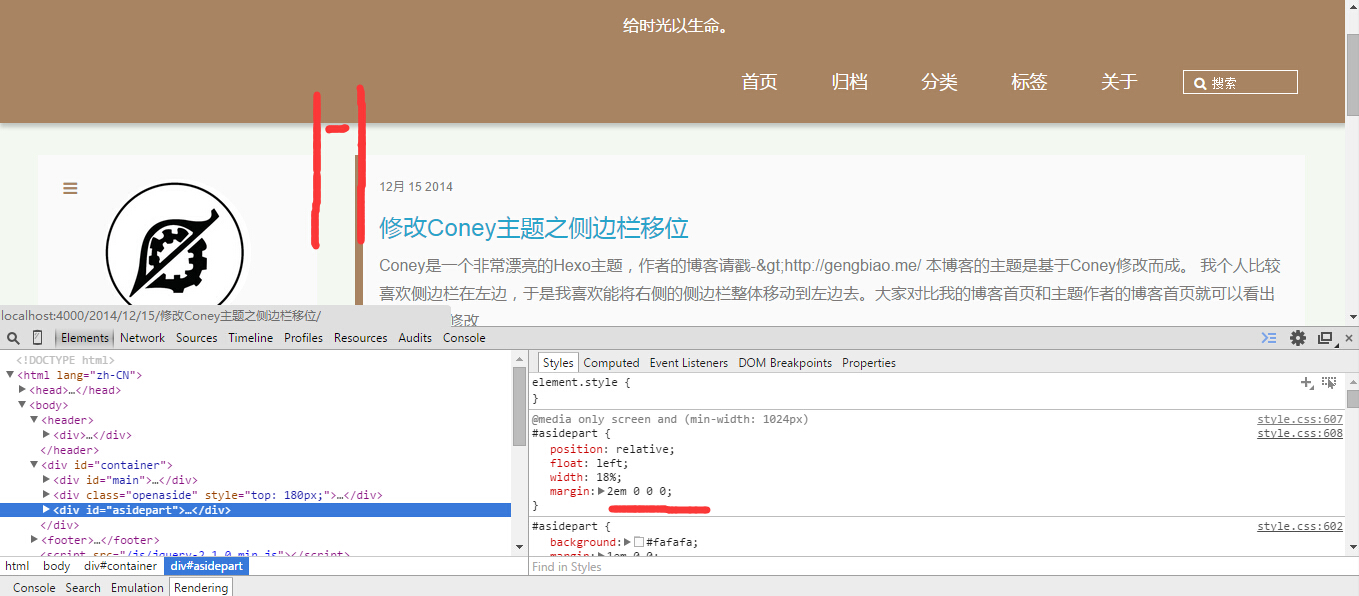Focus the Find in Styles field
This screenshot has width=1359, height=596.
tap(936, 567)
